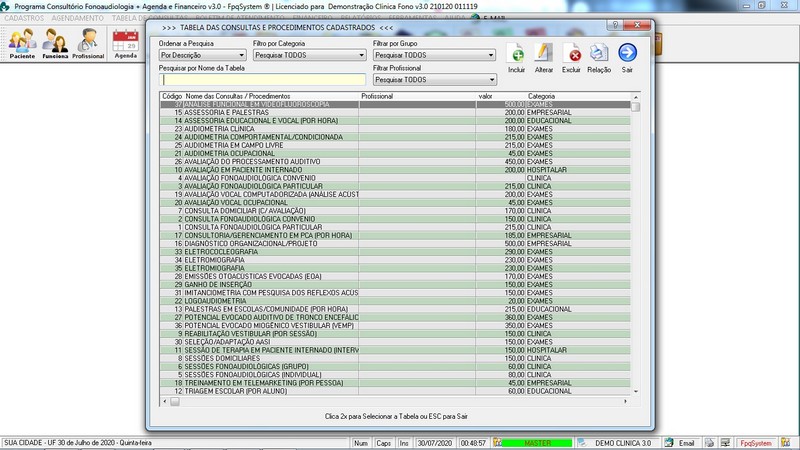Open the Agenda calendar icon
This screenshot has width=800, height=450.
[x=126, y=43]
